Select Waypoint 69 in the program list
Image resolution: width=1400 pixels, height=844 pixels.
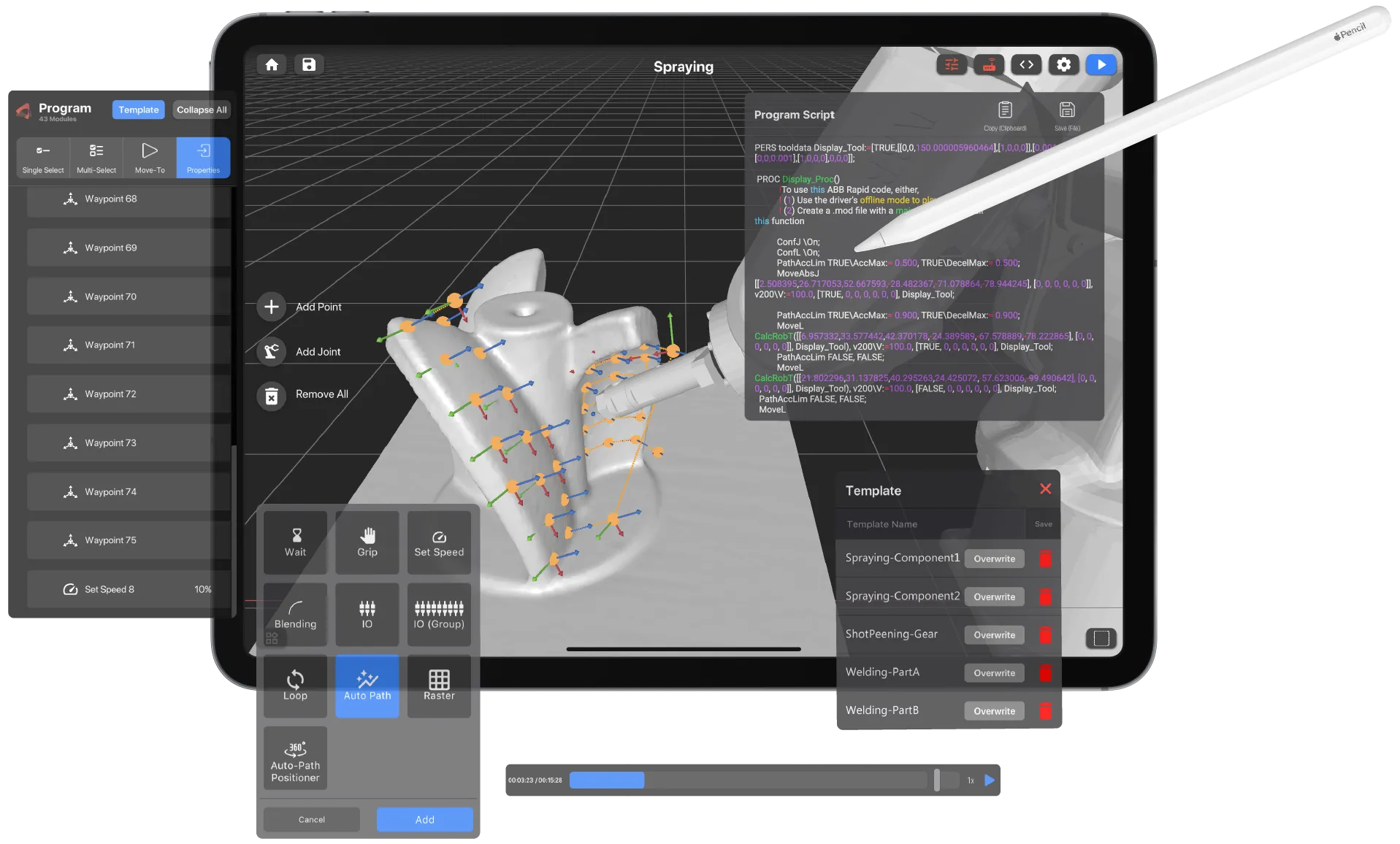tap(129, 248)
